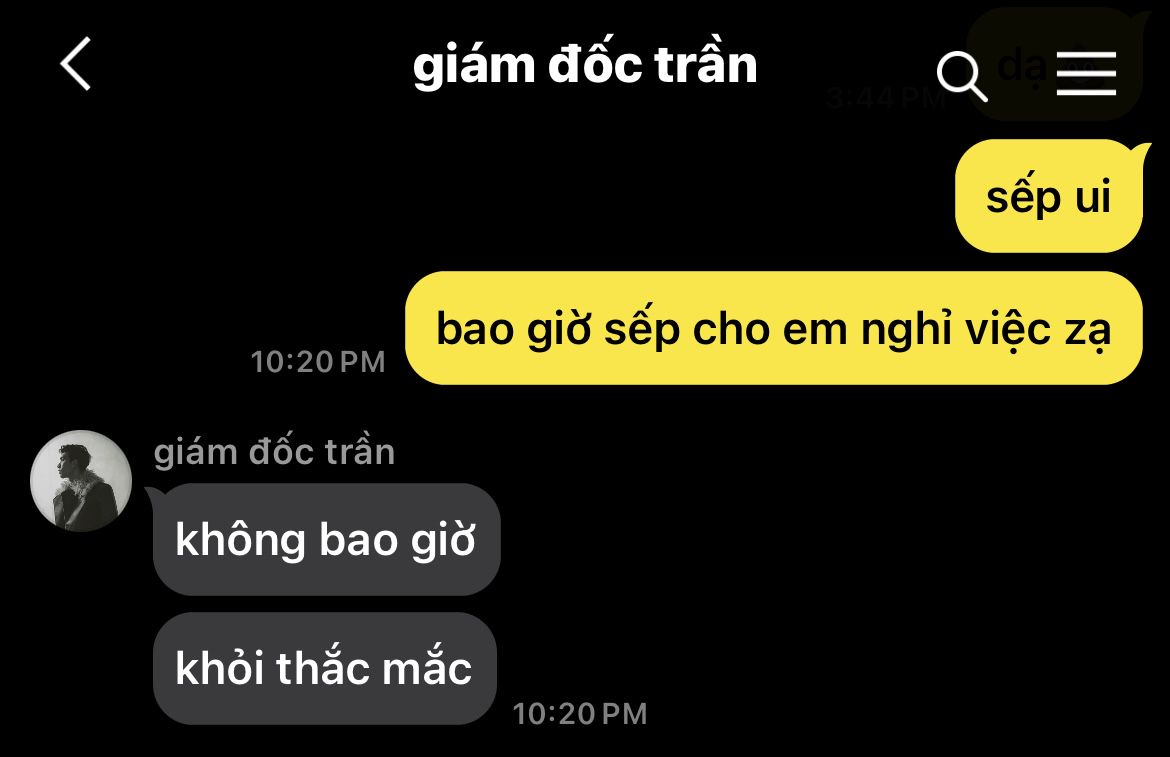Viewport: 1170px width, 757px height.
Task: Tap the chat title giám đốc trần
Action: coord(585,65)
